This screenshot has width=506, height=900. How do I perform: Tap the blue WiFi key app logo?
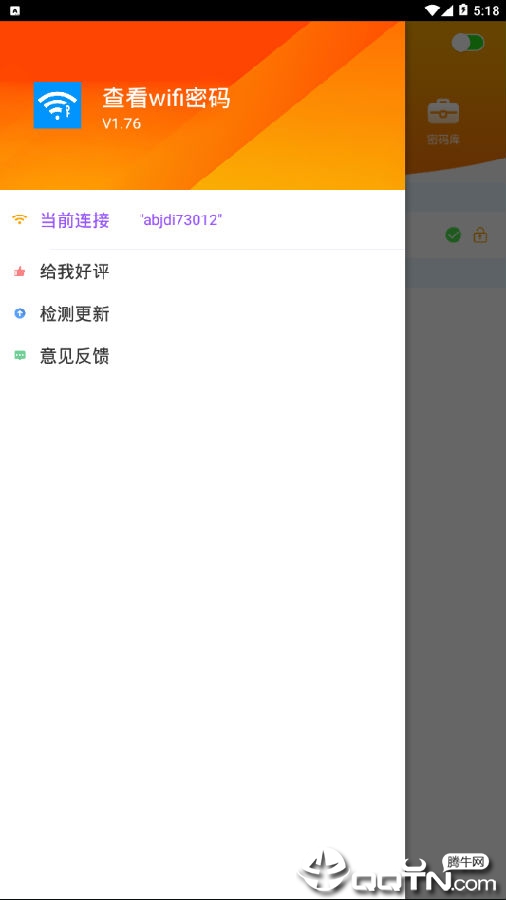click(57, 105)
